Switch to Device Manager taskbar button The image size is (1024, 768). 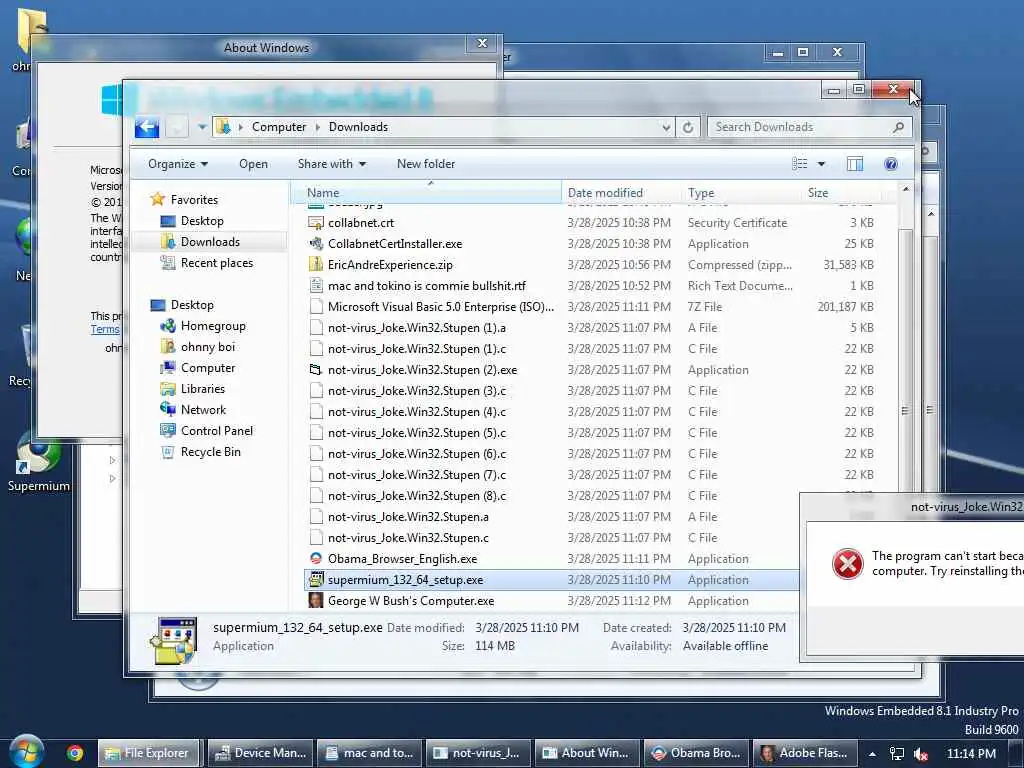tap(261, 753)
